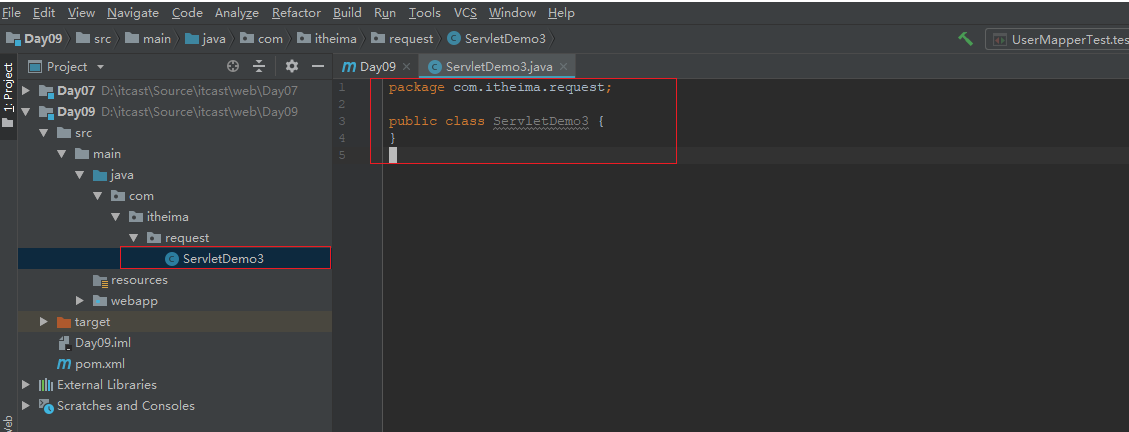Select the Day09.iml file in tree

coord(102,343)
